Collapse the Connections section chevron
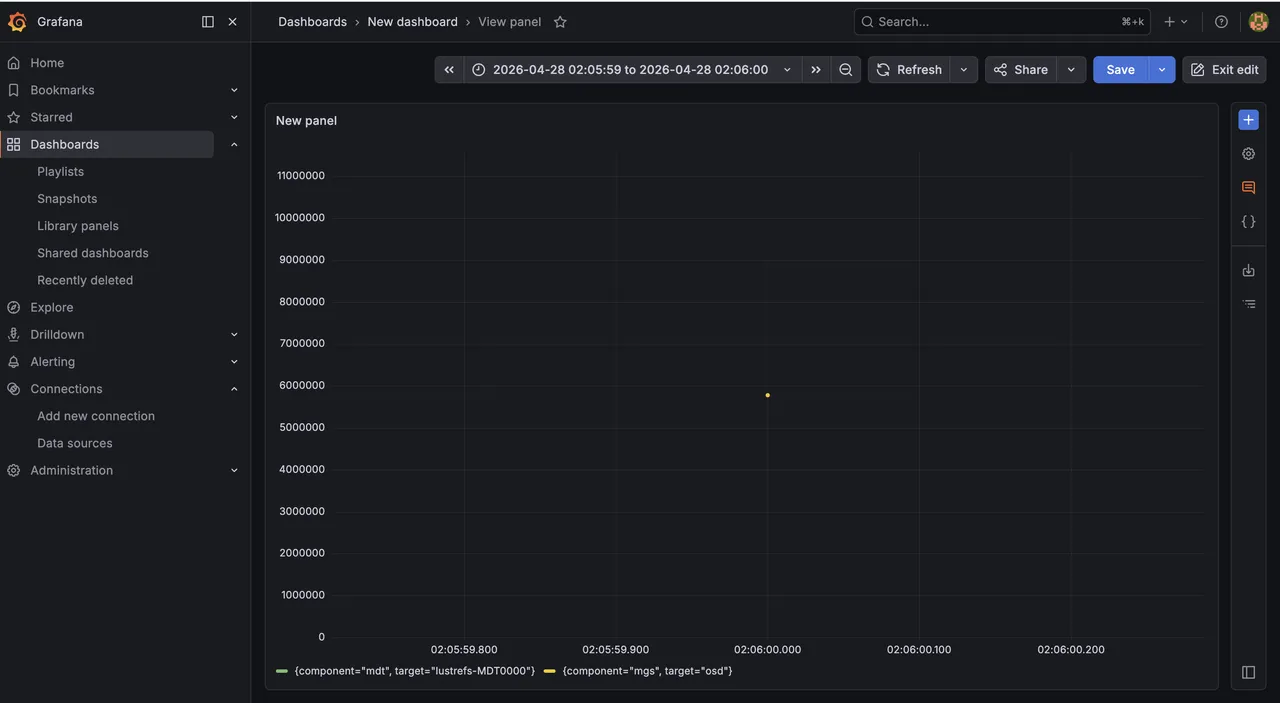1280x703 pixels. point(234,389)
